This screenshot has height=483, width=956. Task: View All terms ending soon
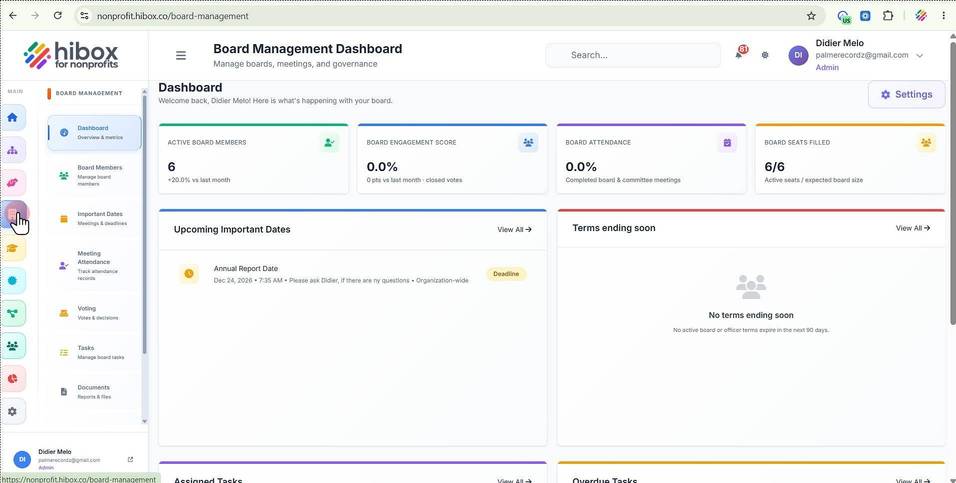[x=913, y=228]
